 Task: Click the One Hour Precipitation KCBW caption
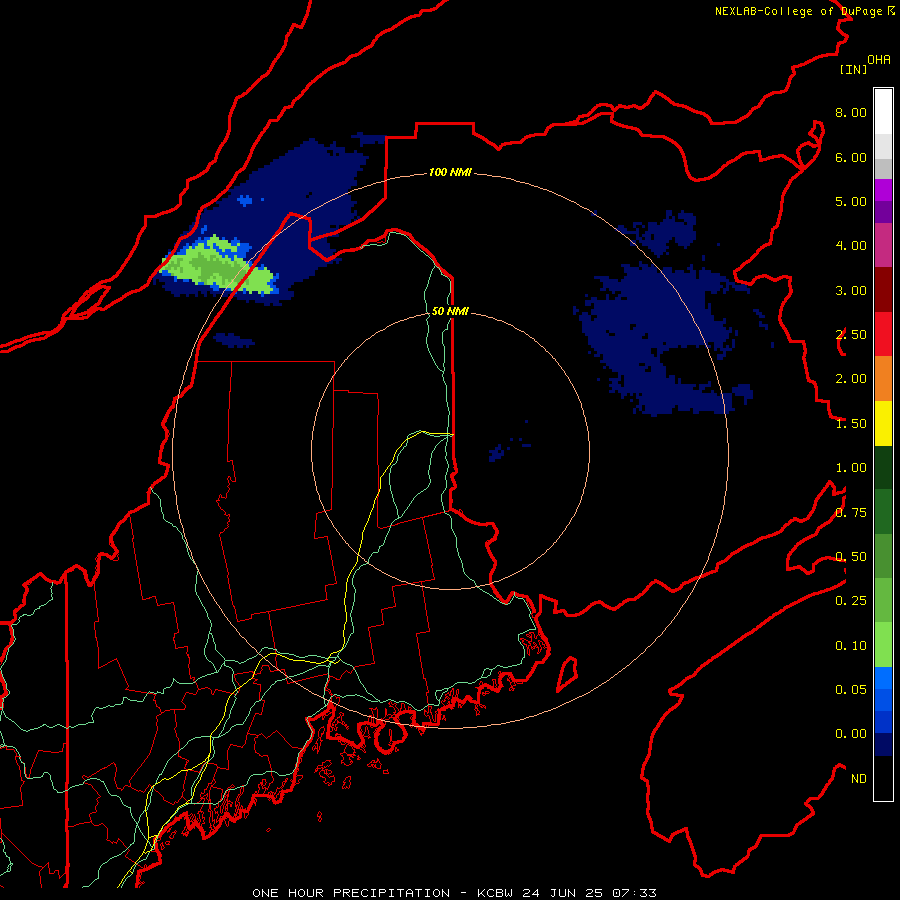[x=454, y=893]
